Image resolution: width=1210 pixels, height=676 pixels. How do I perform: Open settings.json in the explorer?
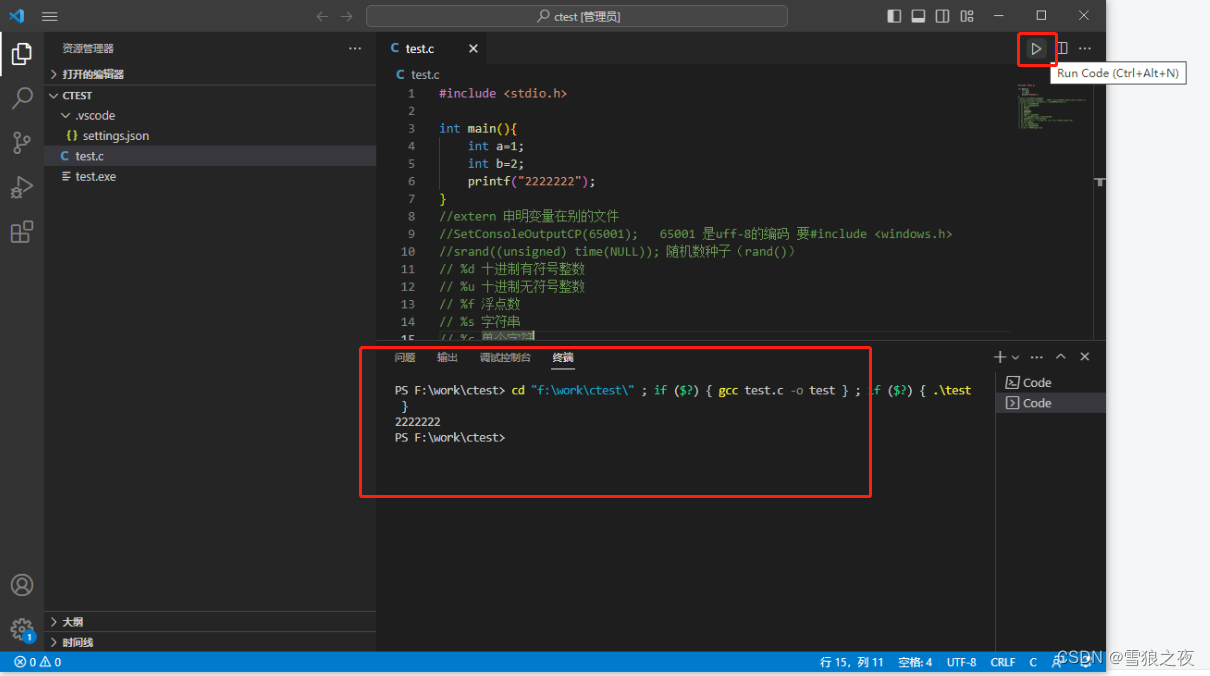(210, 135)
